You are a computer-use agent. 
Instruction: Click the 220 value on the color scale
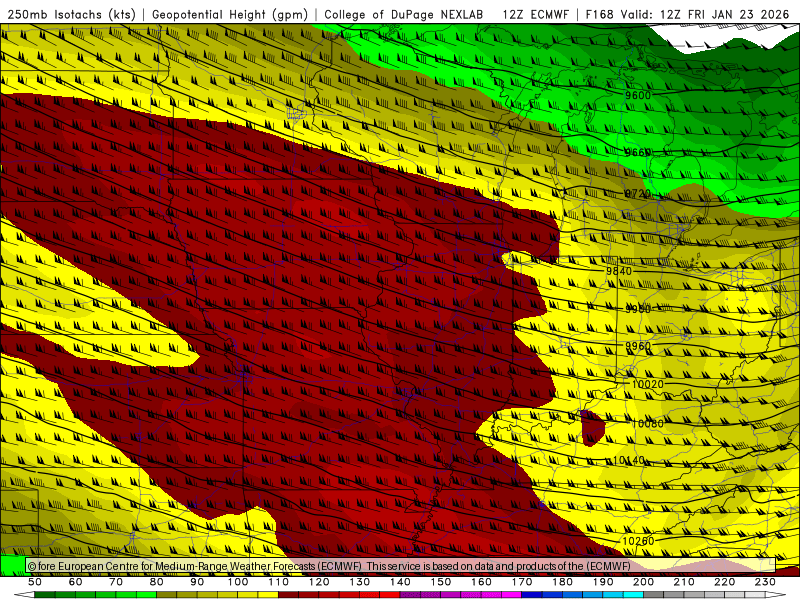724,582
